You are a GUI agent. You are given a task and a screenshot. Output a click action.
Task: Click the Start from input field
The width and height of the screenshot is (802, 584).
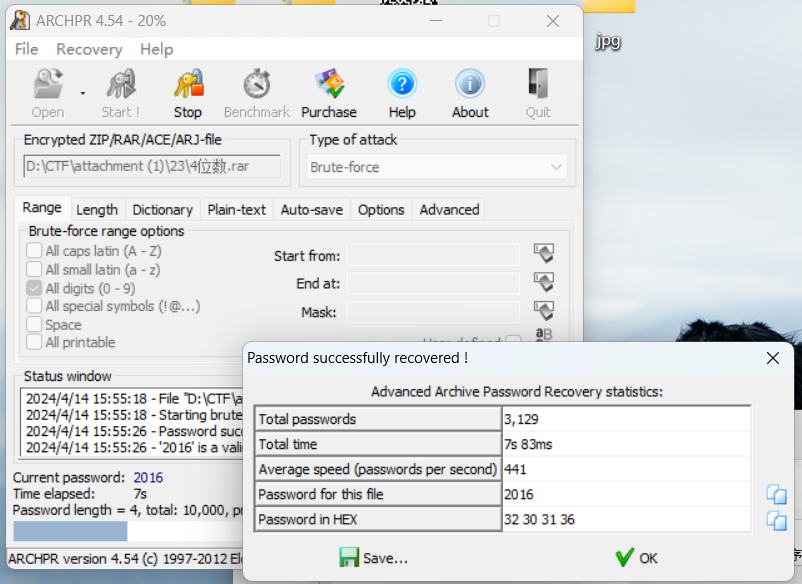click(433, 255)
